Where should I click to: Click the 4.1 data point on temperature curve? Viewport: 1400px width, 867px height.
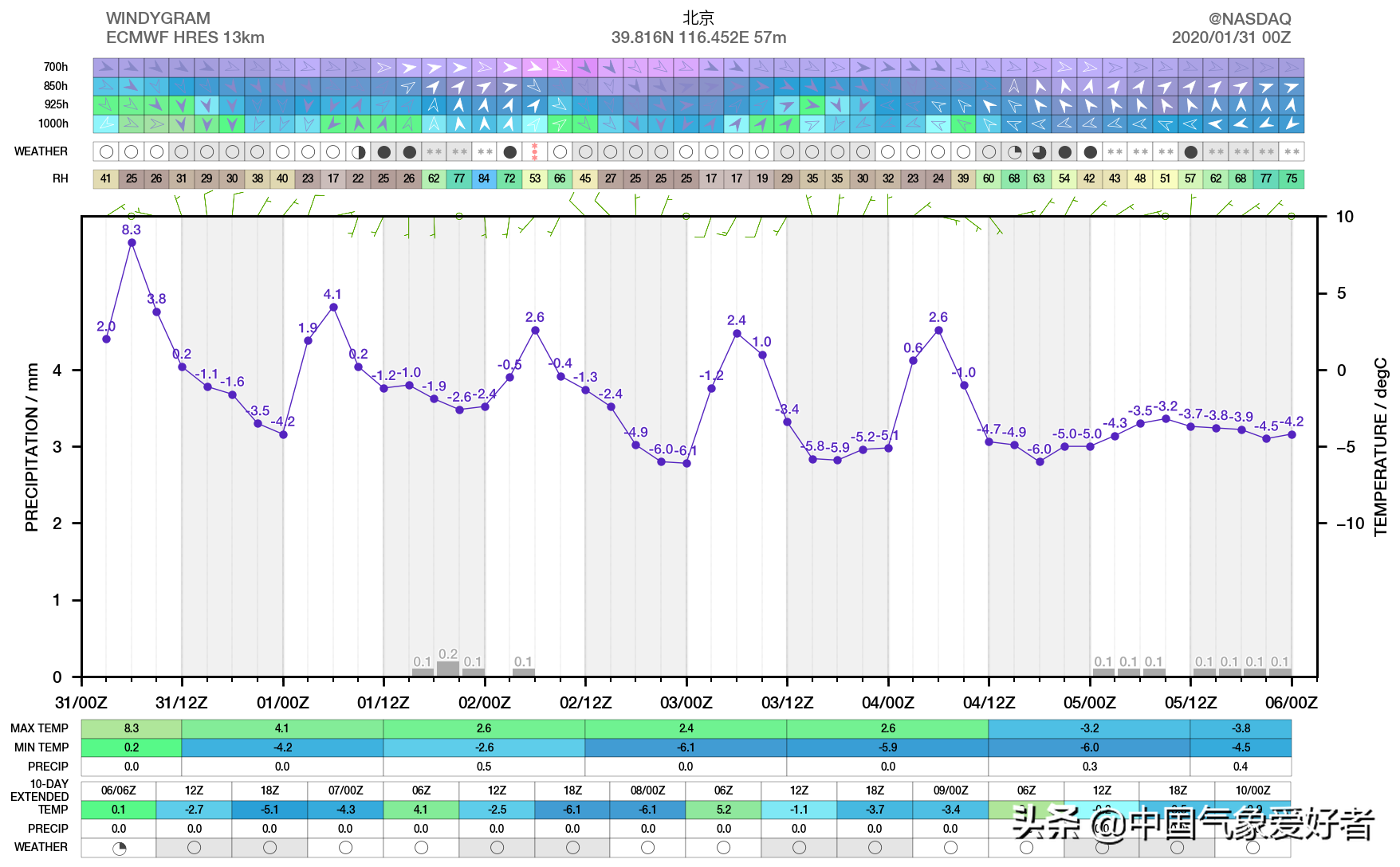pos(333,307)
